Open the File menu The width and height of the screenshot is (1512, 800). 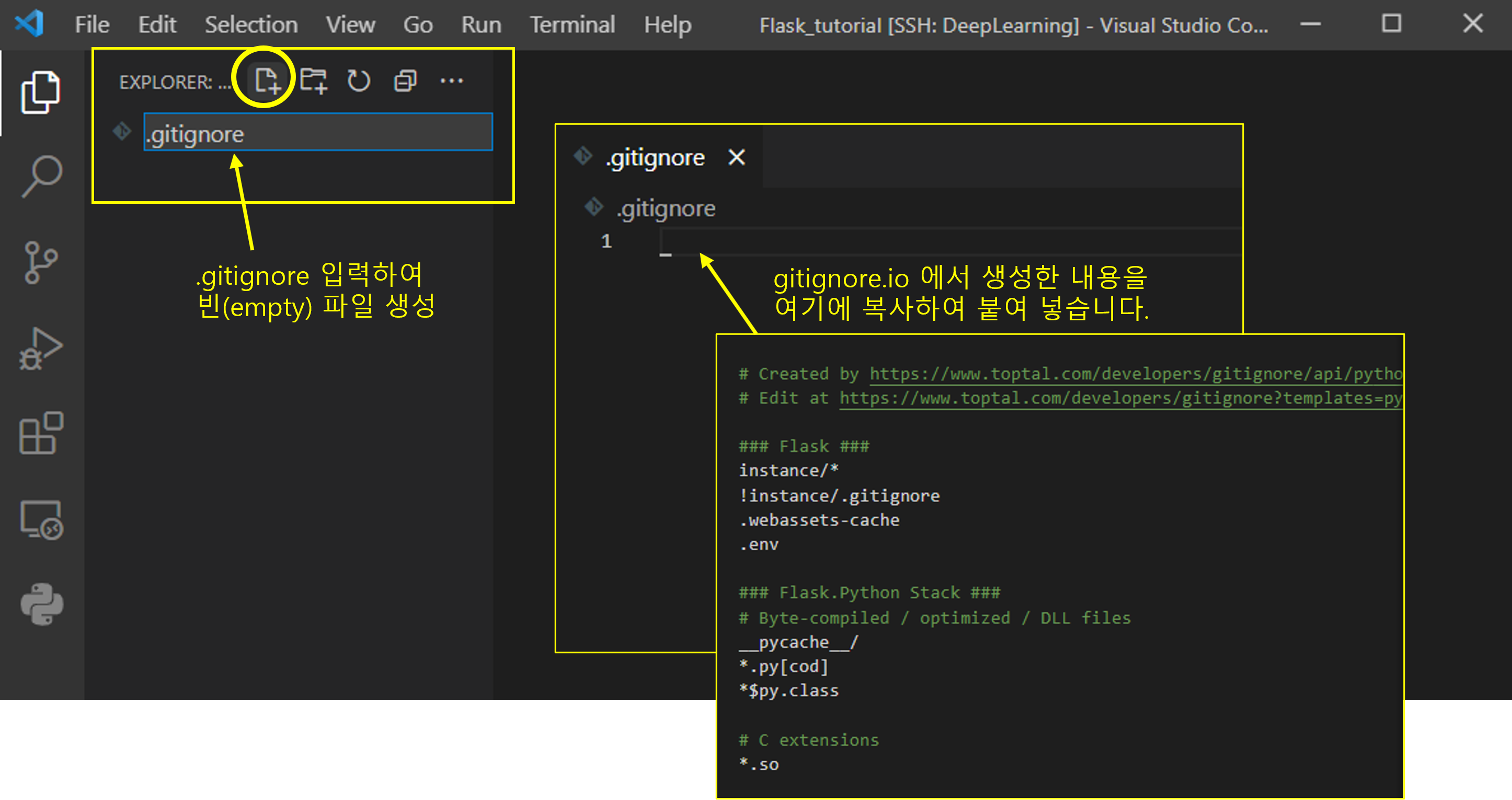click(91, 25)
